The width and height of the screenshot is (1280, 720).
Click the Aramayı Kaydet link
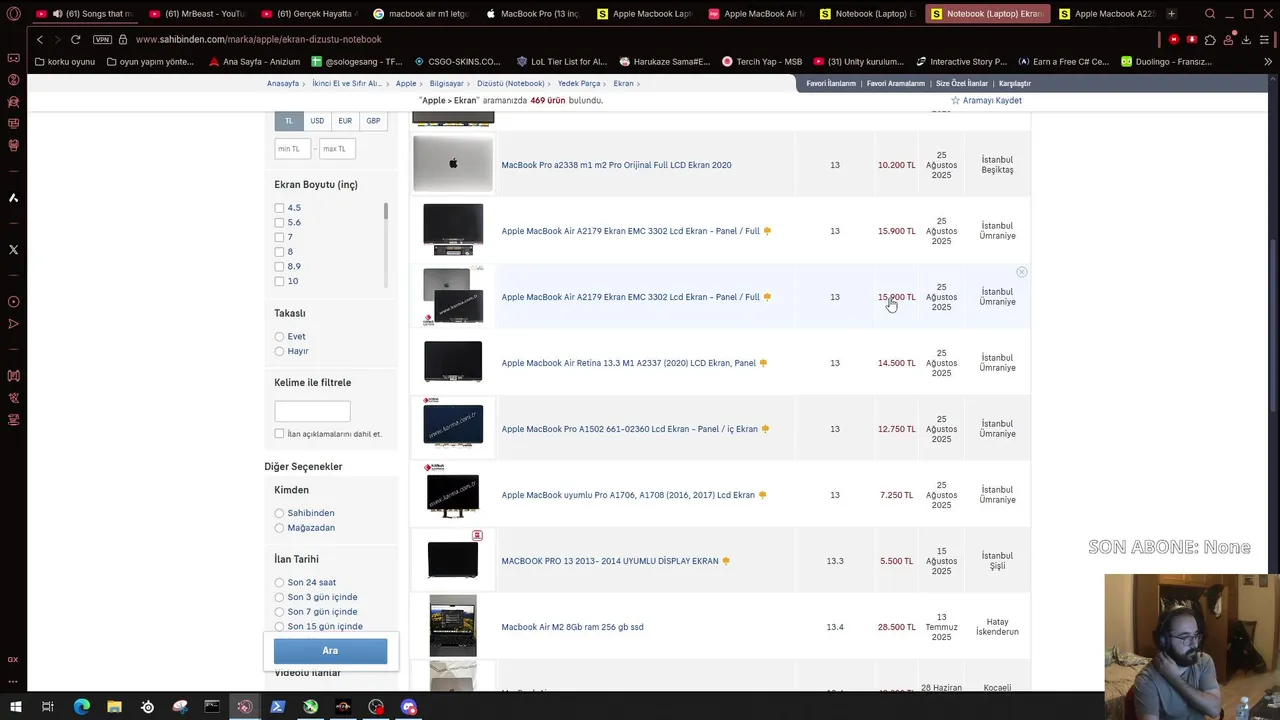992,100
